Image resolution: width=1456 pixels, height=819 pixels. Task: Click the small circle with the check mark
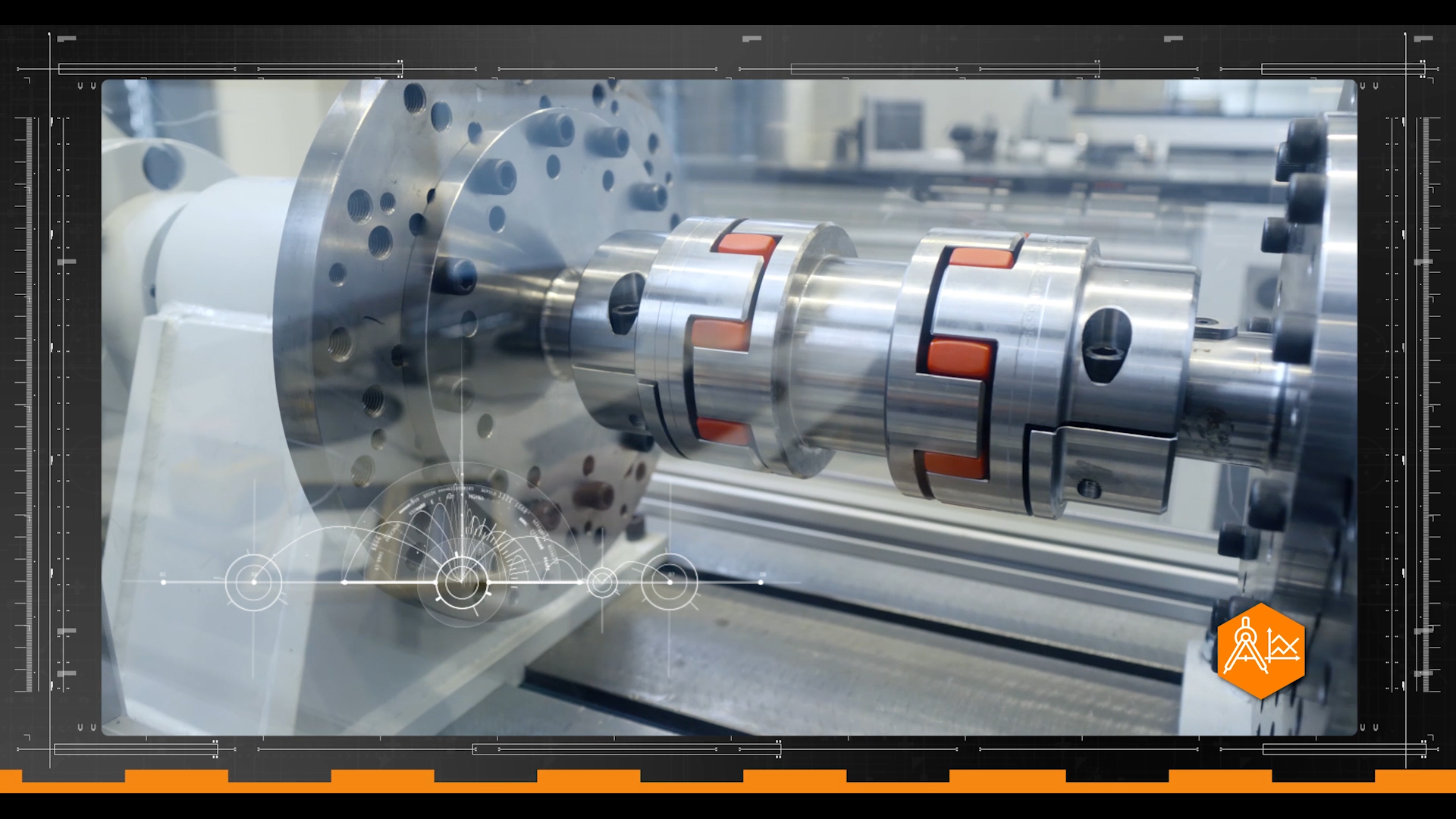[x=602, y=582]
